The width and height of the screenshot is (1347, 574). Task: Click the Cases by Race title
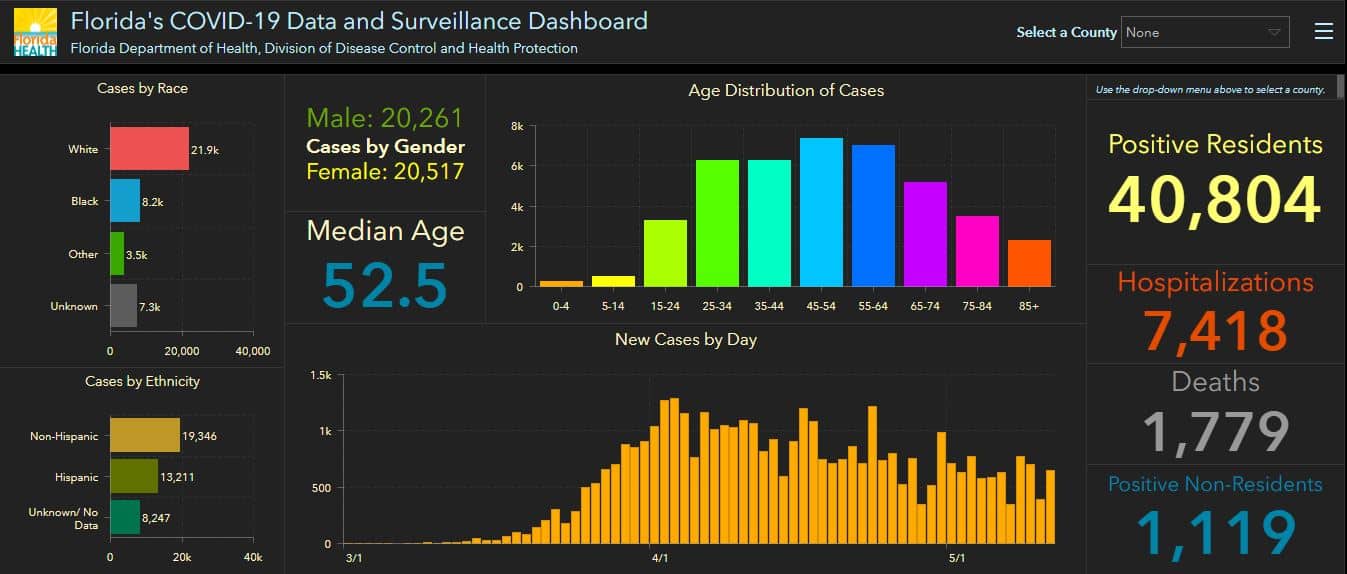(x=142, y=88)
